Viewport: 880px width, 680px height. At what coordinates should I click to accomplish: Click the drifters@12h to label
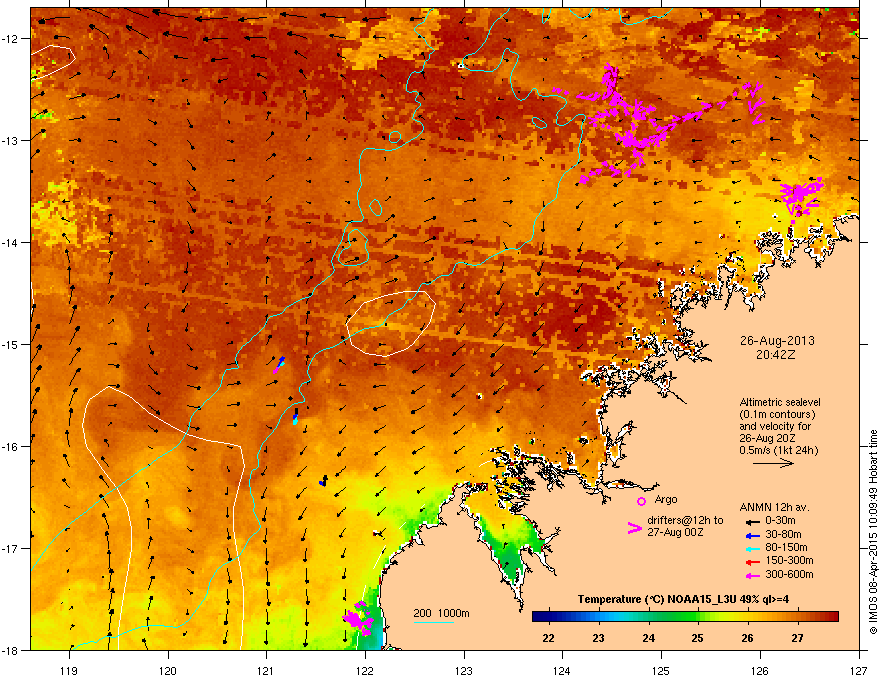tap(685, 521)
